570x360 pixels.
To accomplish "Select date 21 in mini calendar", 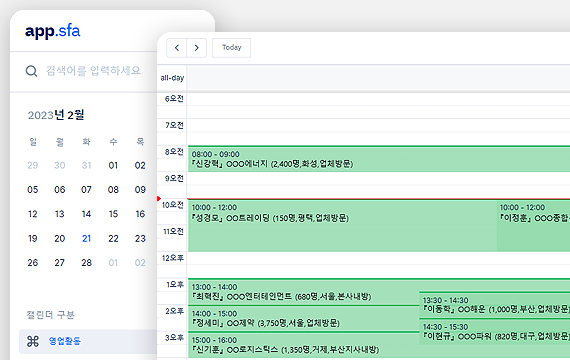I will pos(87,238).
